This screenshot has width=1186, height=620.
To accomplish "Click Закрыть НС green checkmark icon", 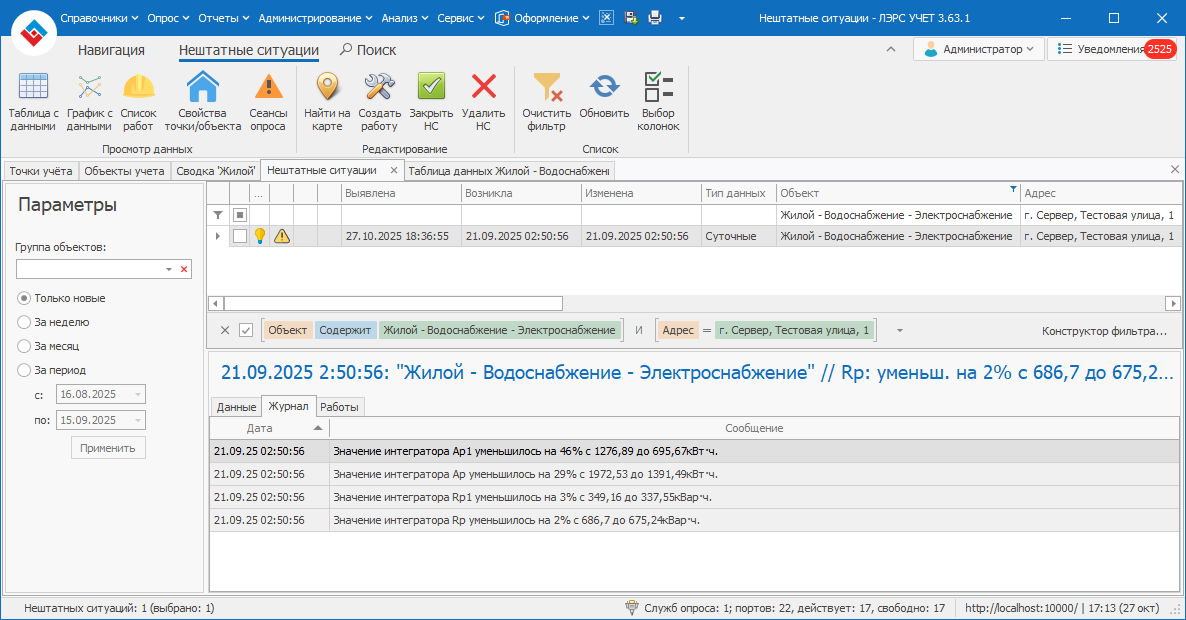I will click(431, 102).
